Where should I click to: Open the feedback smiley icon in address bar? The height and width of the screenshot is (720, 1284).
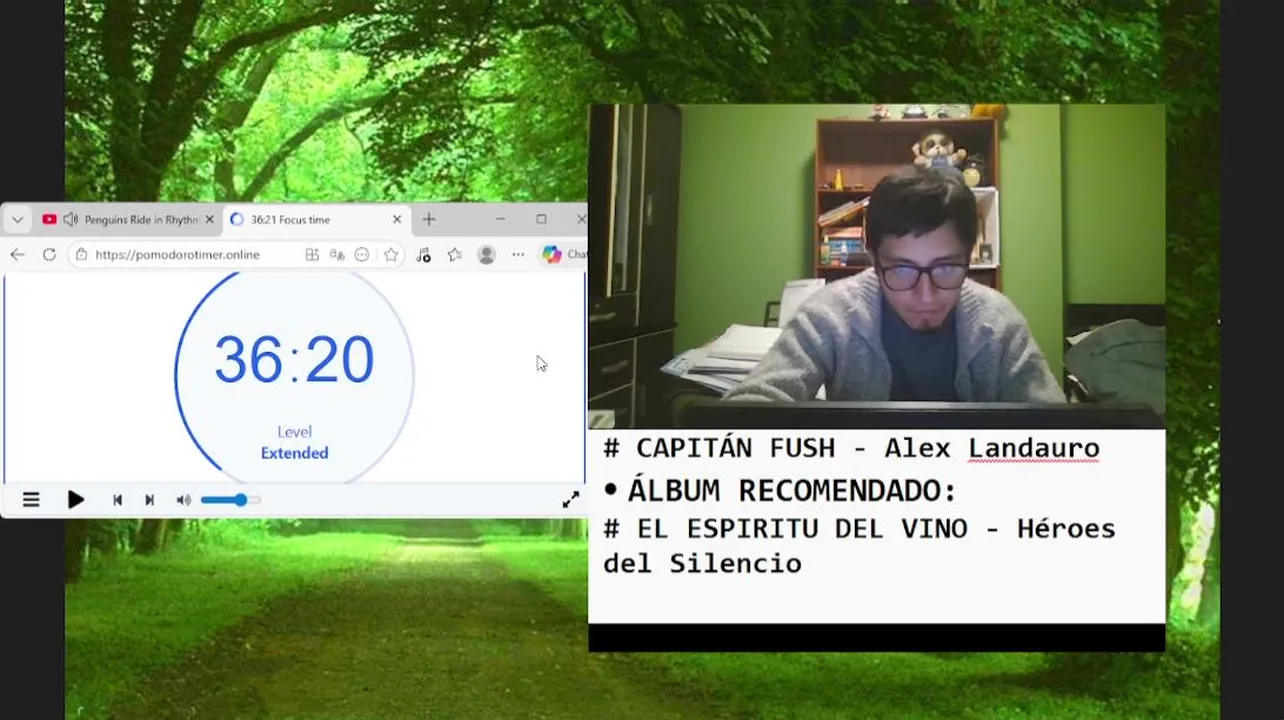pos(362,255)
